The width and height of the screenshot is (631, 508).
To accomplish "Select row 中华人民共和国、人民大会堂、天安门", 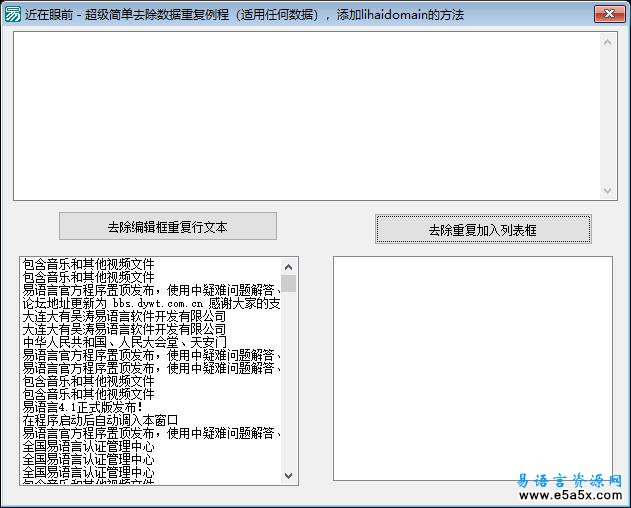I will 151,342.
